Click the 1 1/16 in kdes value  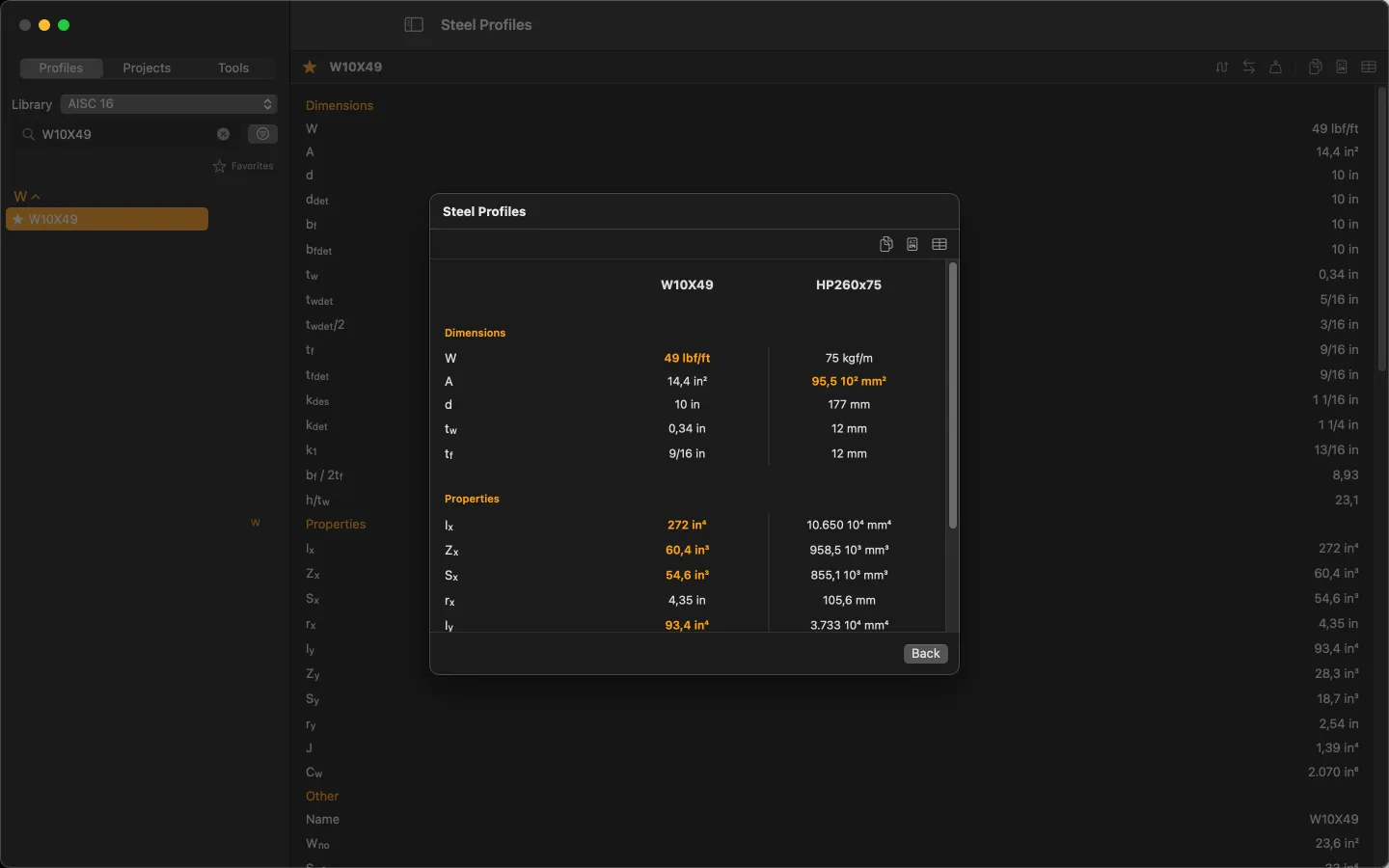[1335, 399]
